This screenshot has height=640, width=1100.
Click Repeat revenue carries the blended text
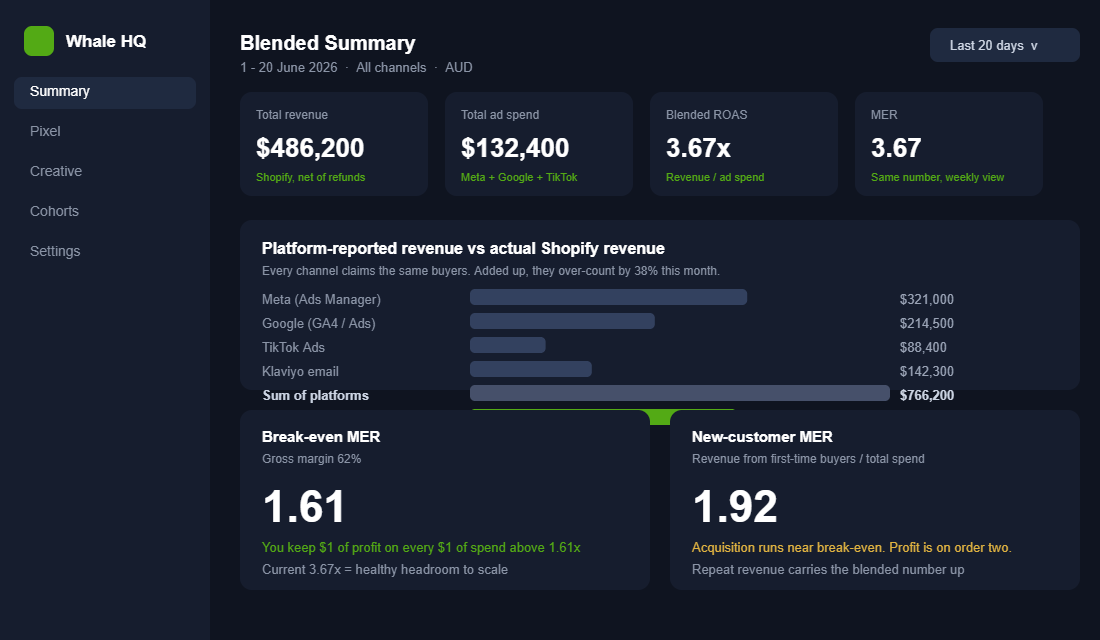828,570
